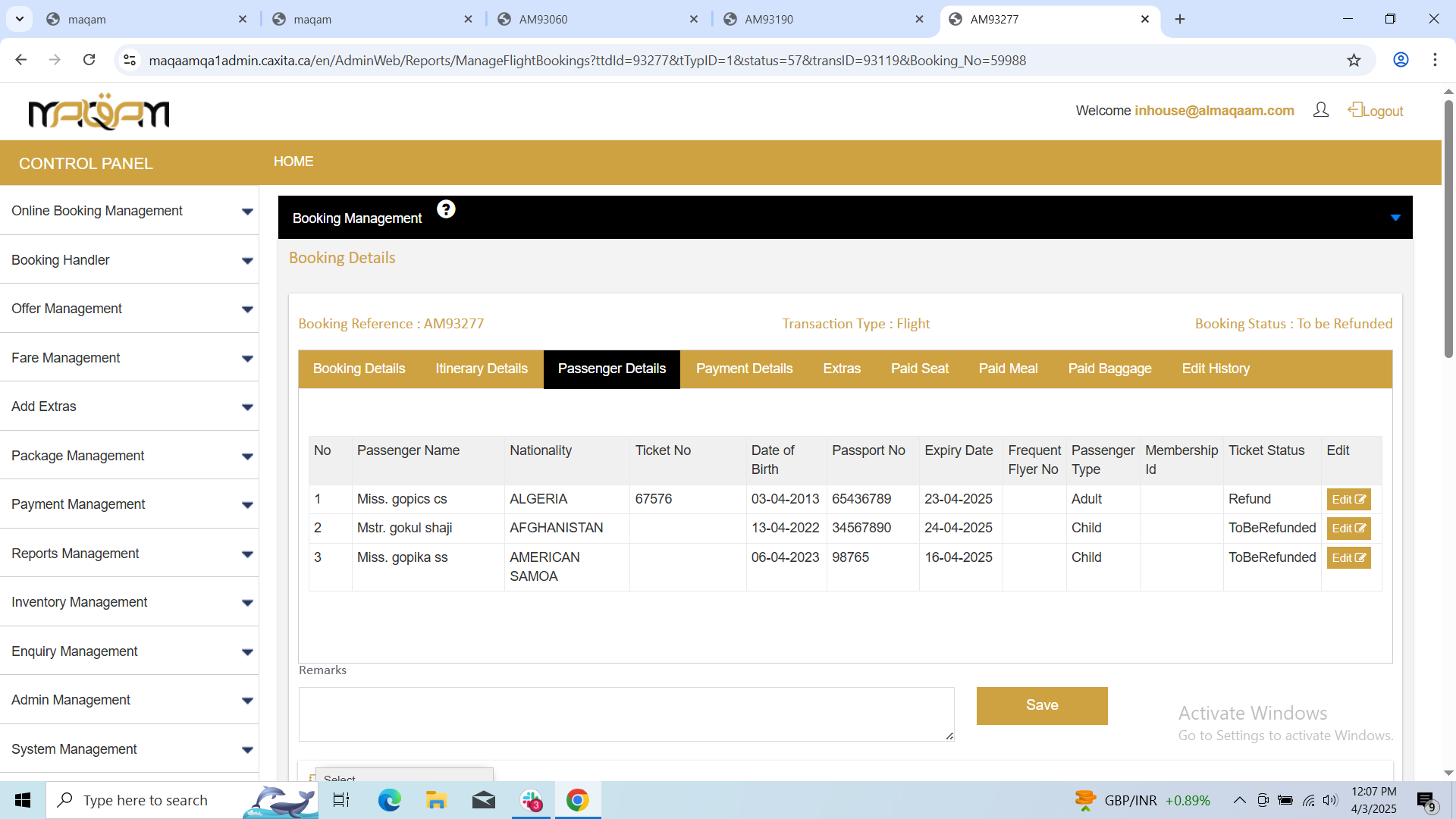This screenshot has width=1456, height=819.
Task: Click the user profile icon
Action: click(1320, 111)
